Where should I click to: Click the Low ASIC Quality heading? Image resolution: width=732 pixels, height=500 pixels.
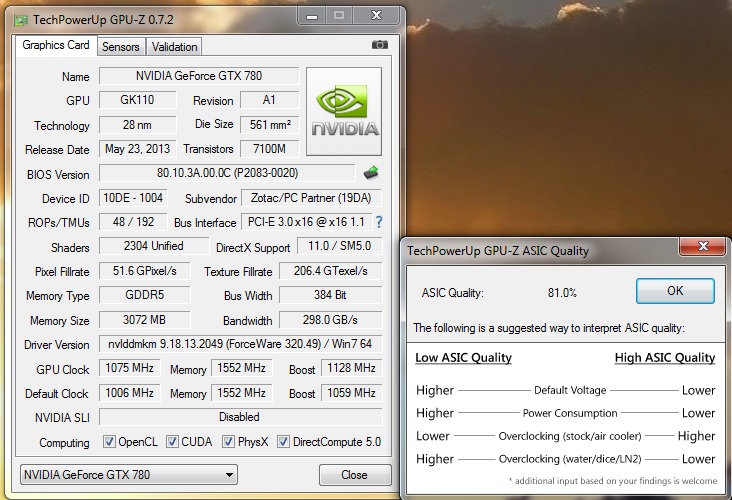[x=464, y=358]
